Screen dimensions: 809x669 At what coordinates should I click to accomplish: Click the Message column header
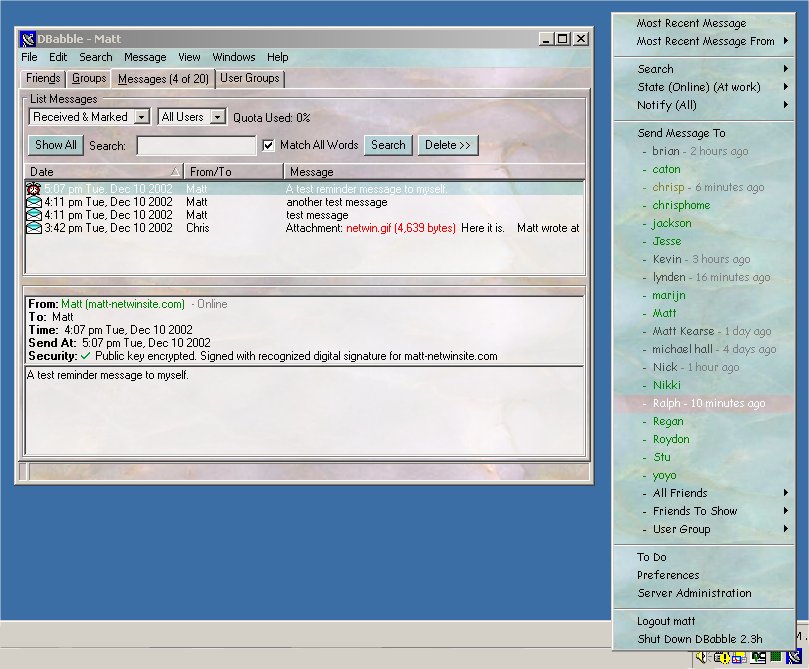pos(434,171)
